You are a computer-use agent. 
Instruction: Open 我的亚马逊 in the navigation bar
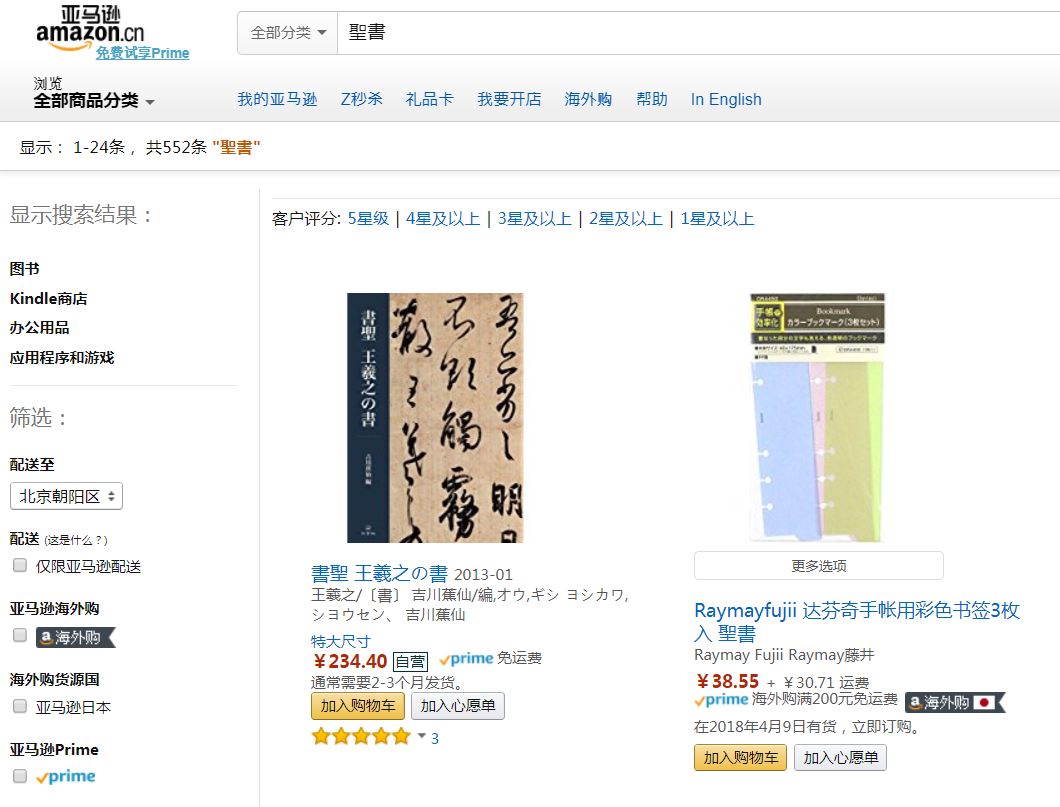(277, 99)
